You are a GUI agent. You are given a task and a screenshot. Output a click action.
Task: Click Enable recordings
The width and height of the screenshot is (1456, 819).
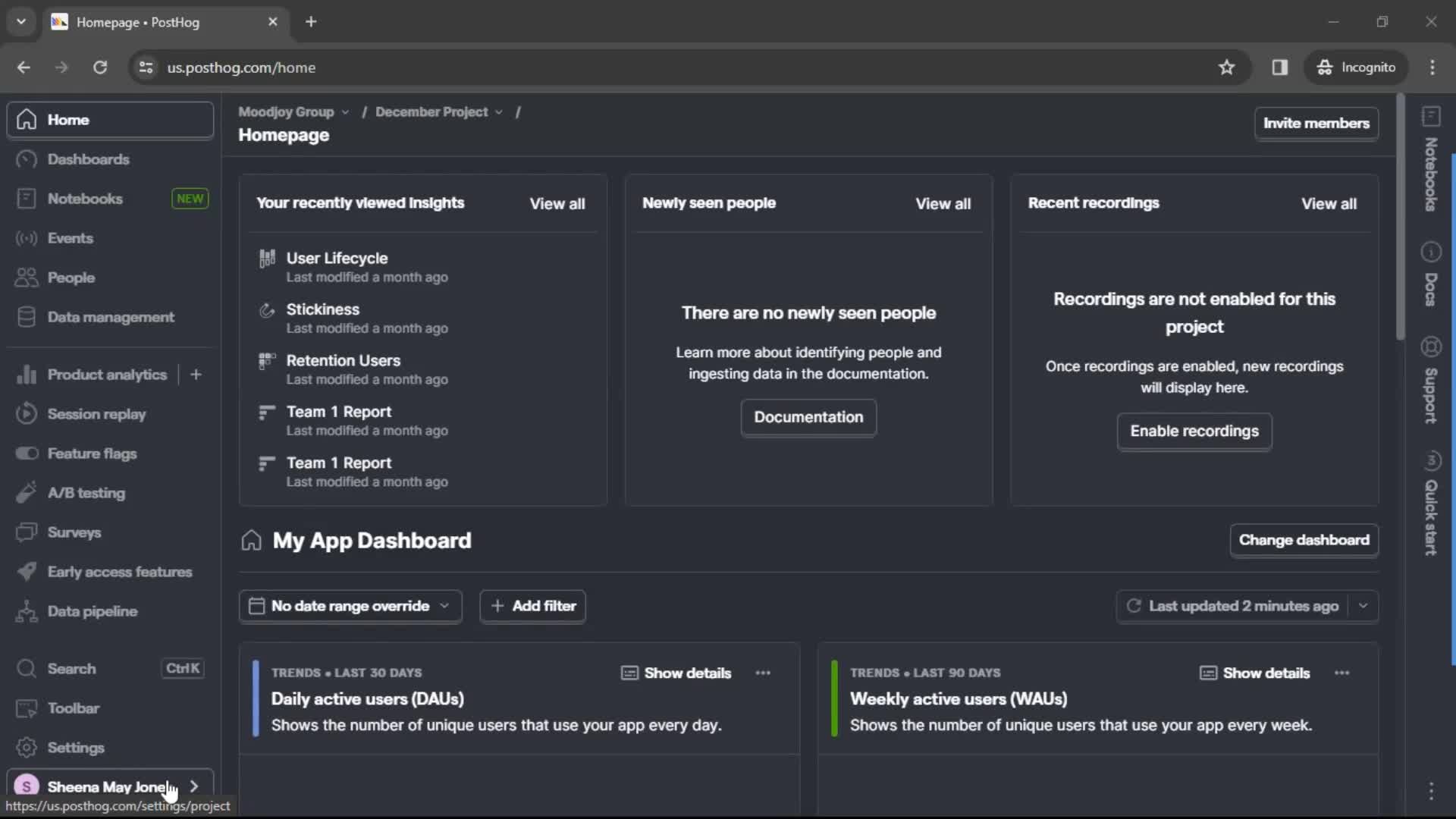pos(1194,431)
